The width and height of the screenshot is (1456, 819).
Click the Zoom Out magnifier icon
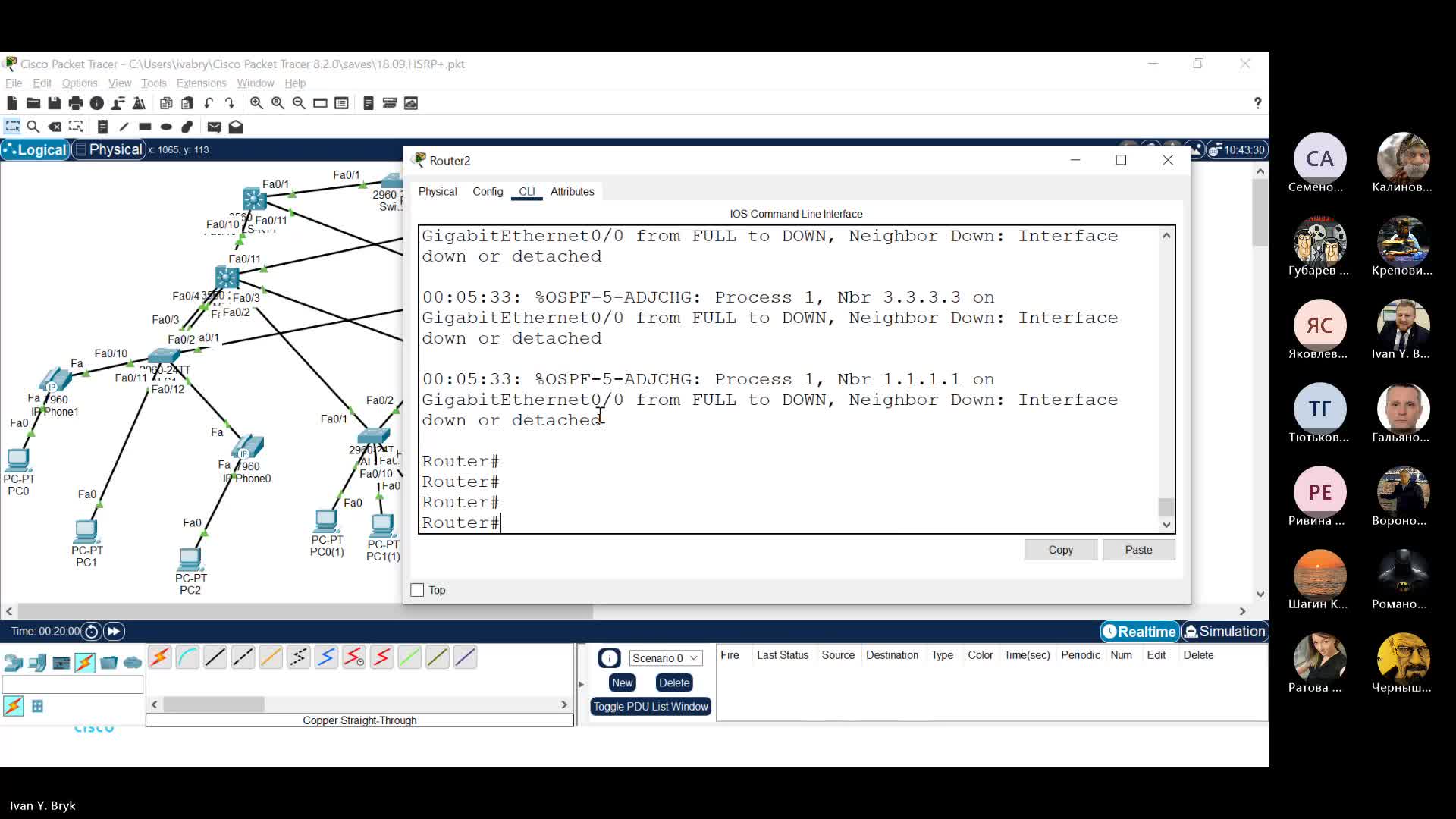tap(300, 103)
